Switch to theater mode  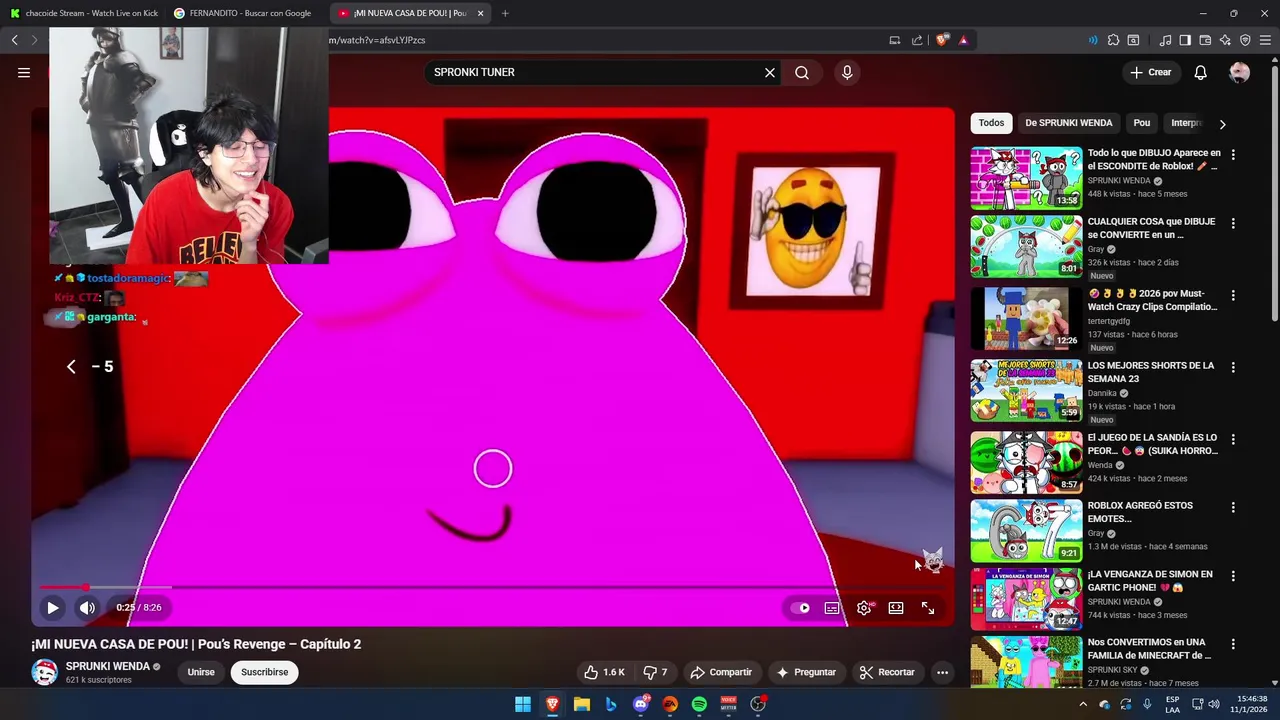[896, 607]
